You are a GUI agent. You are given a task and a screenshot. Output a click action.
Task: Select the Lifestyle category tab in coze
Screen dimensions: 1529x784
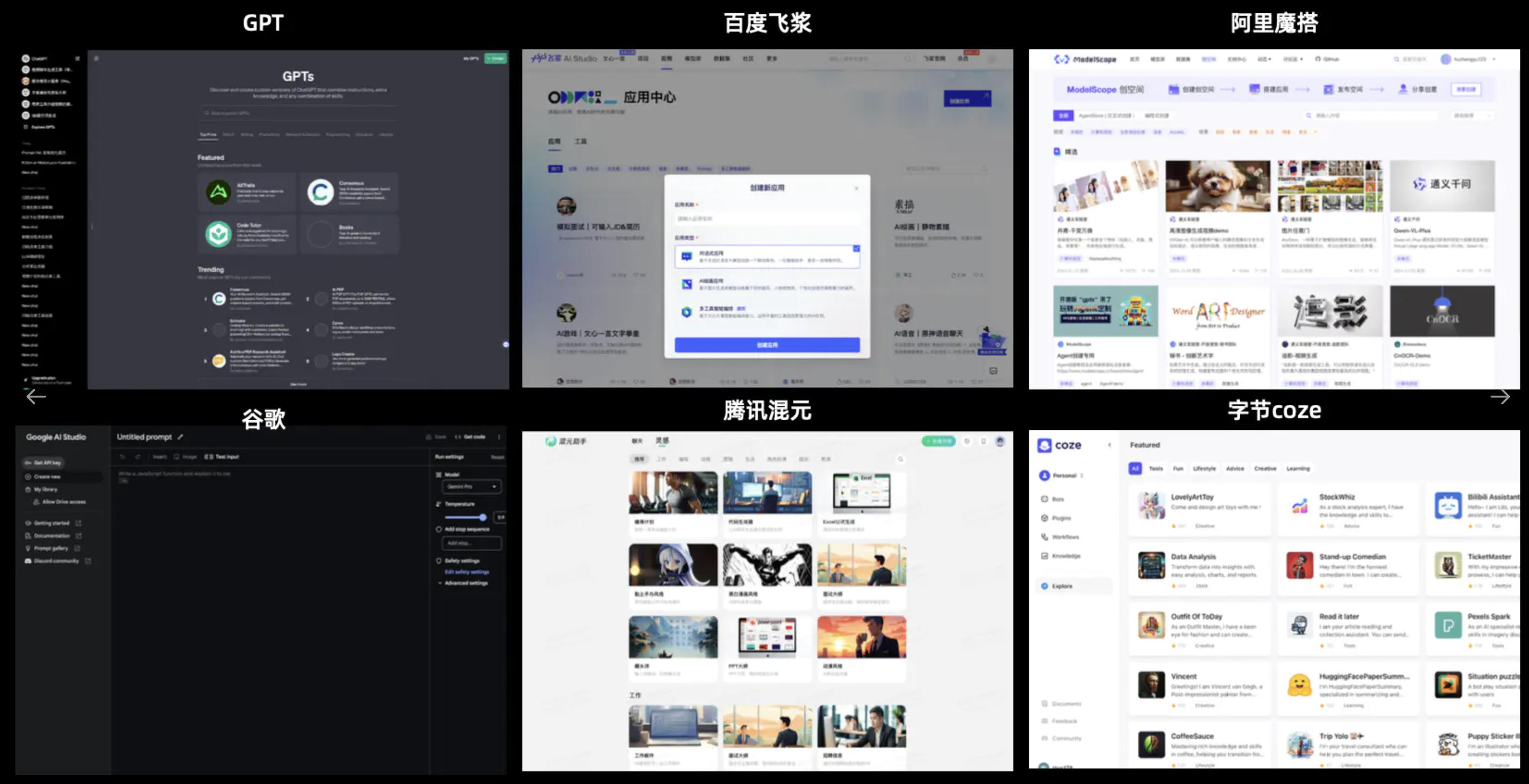[1205, 469]
